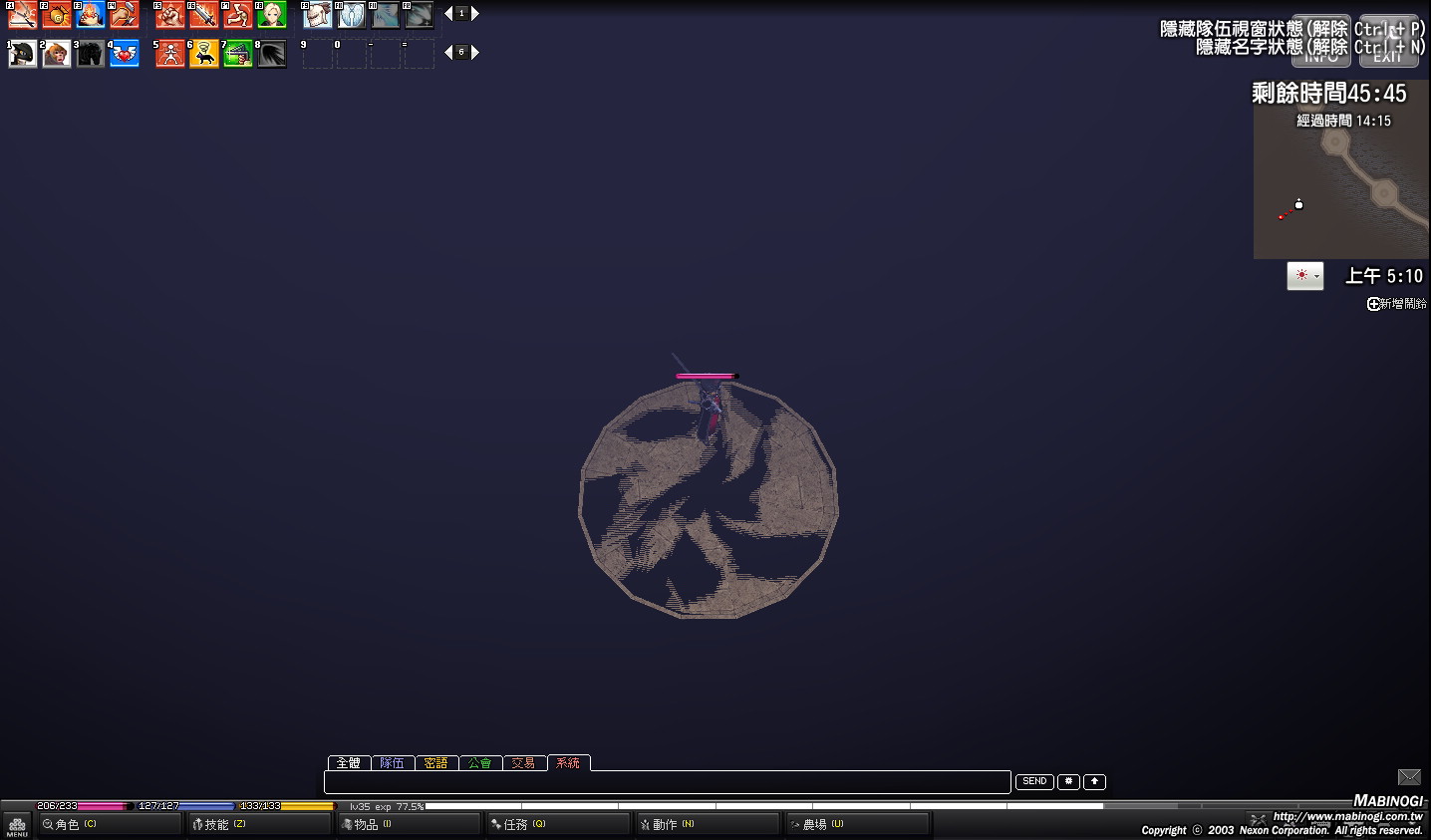Open the mail envelope icon

coord(1408,777)
